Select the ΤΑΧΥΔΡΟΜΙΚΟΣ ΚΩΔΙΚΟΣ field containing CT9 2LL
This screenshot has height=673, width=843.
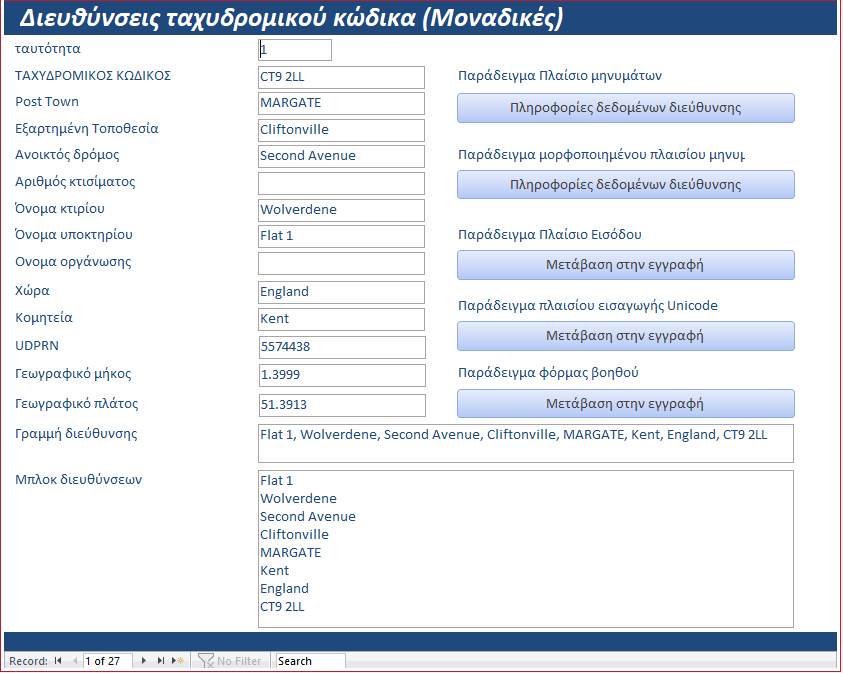pos(341,77)
